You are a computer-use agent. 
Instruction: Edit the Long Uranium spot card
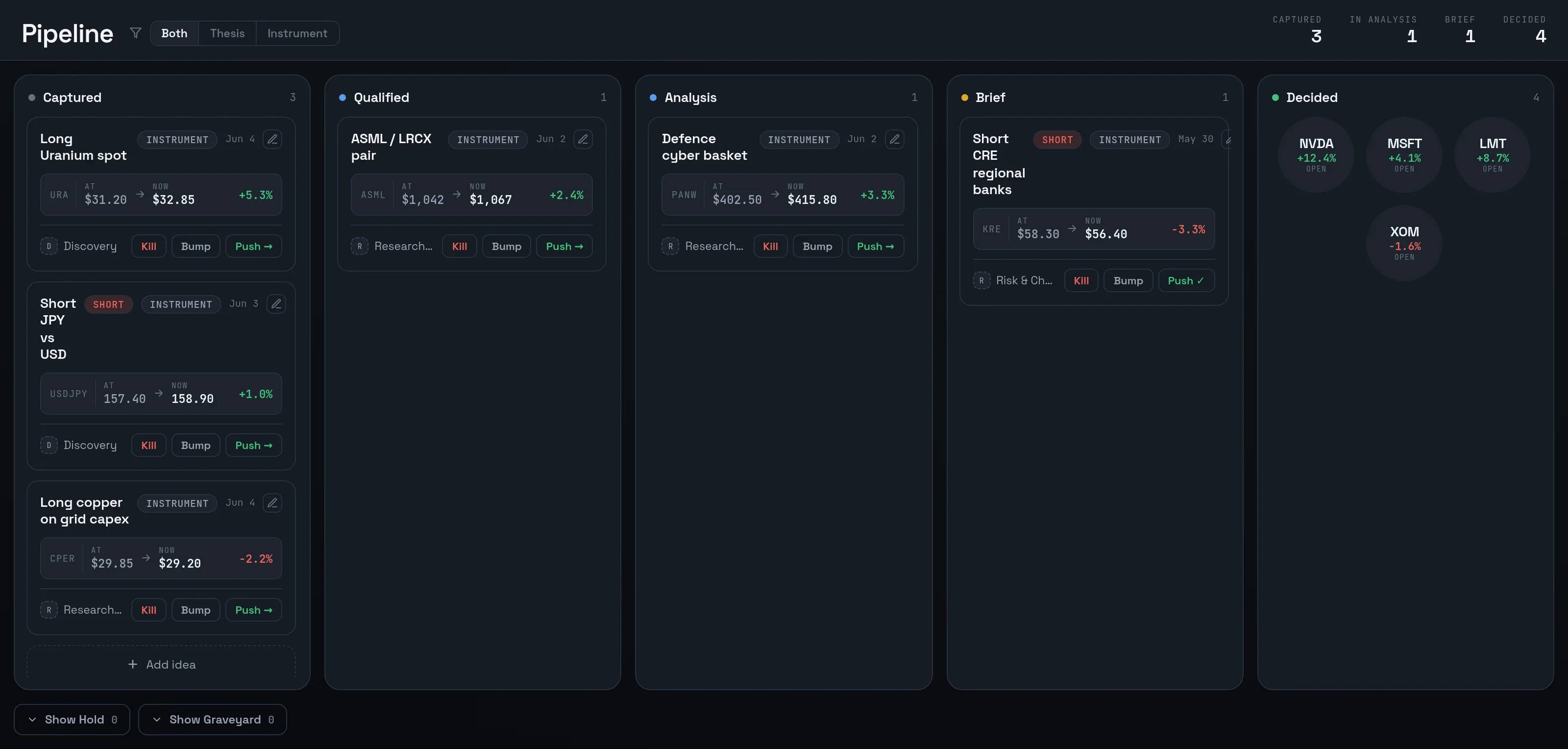(x=273, y=139)
